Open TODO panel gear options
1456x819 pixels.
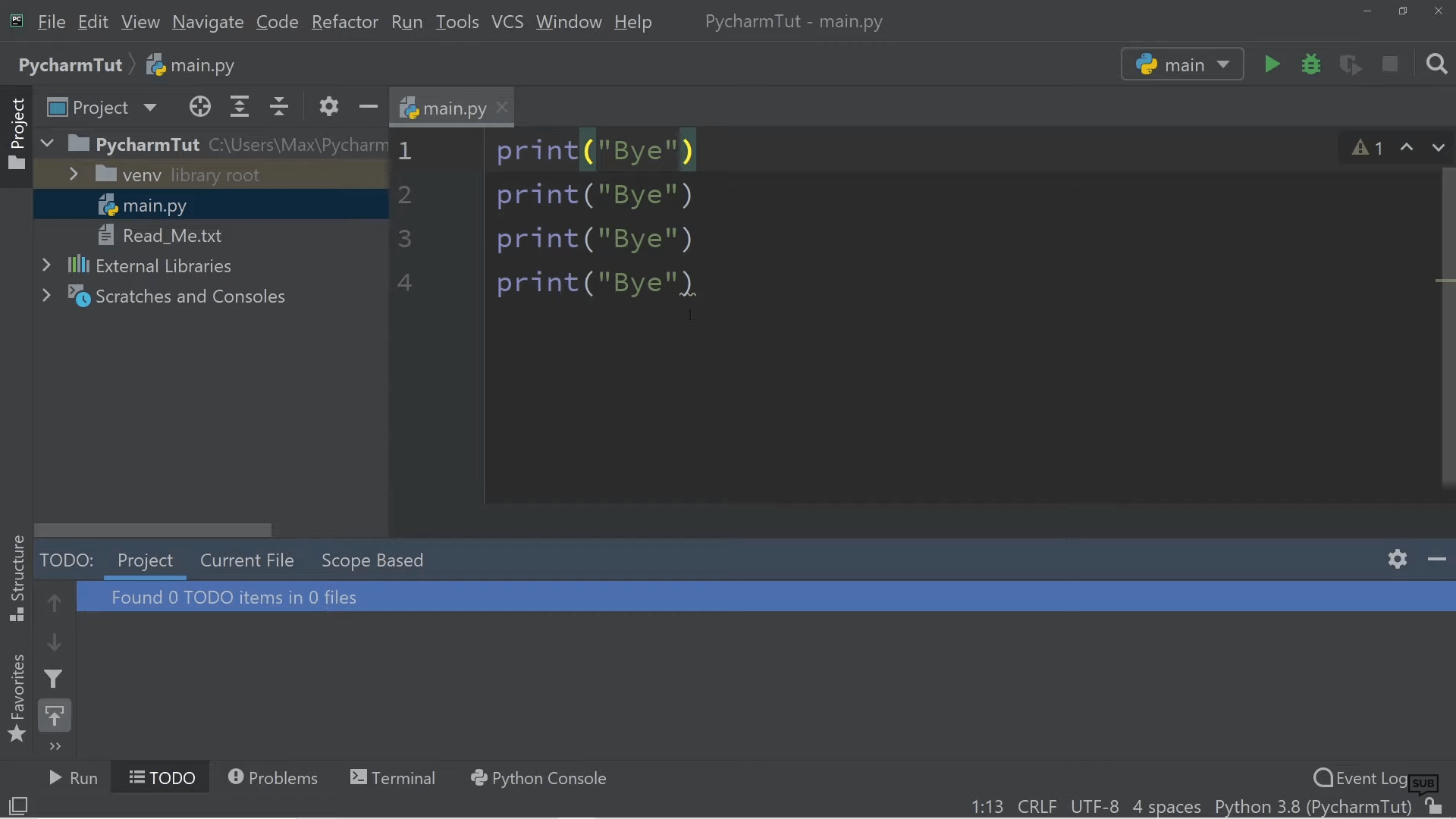(x=1398, y=560)
